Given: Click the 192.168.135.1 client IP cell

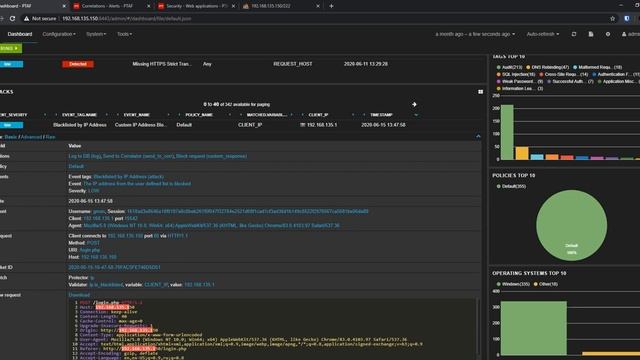Looking at the screenshot, I should pyautogui.click(x=322, y=125).
